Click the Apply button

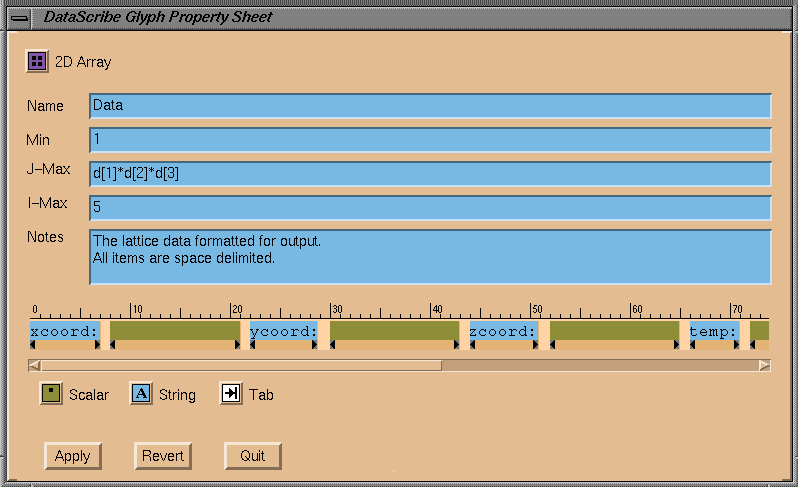pos(72,456)
